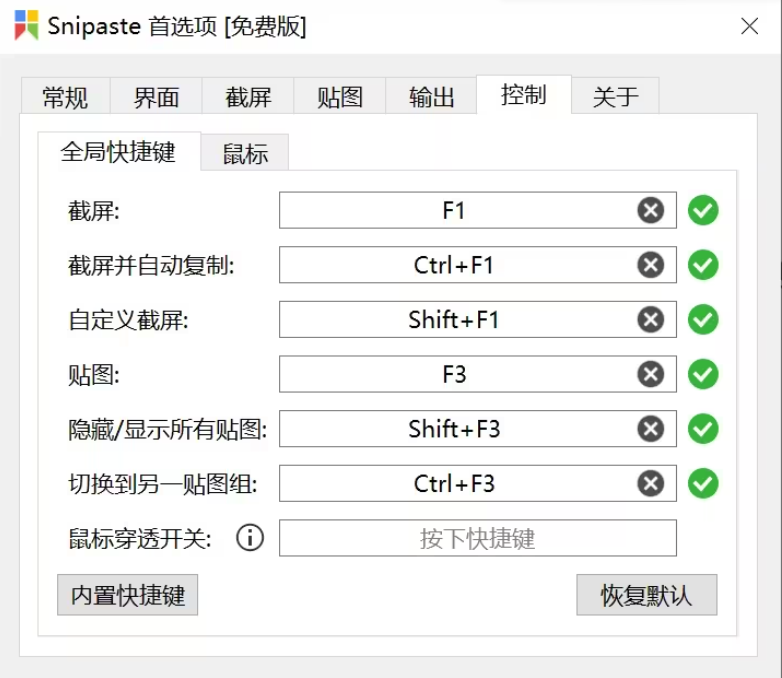
Task: Select the 鼠标 sub-tab
Action: click(245, 154)
